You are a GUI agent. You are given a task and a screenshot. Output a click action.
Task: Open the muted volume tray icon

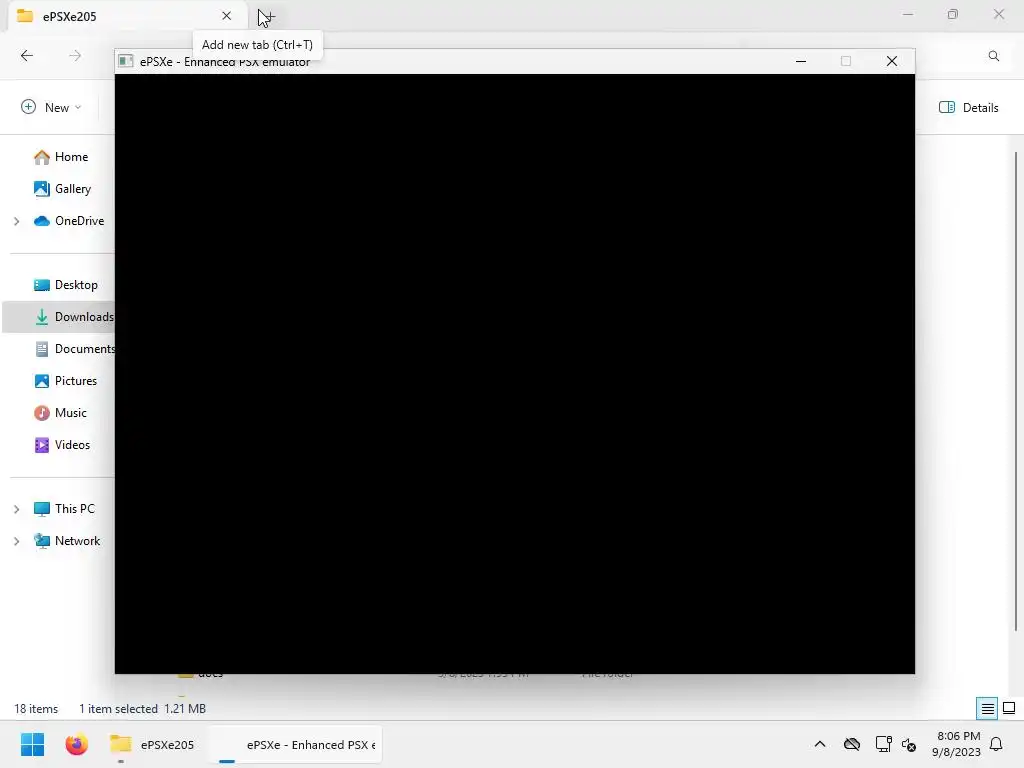pos(908,744)
